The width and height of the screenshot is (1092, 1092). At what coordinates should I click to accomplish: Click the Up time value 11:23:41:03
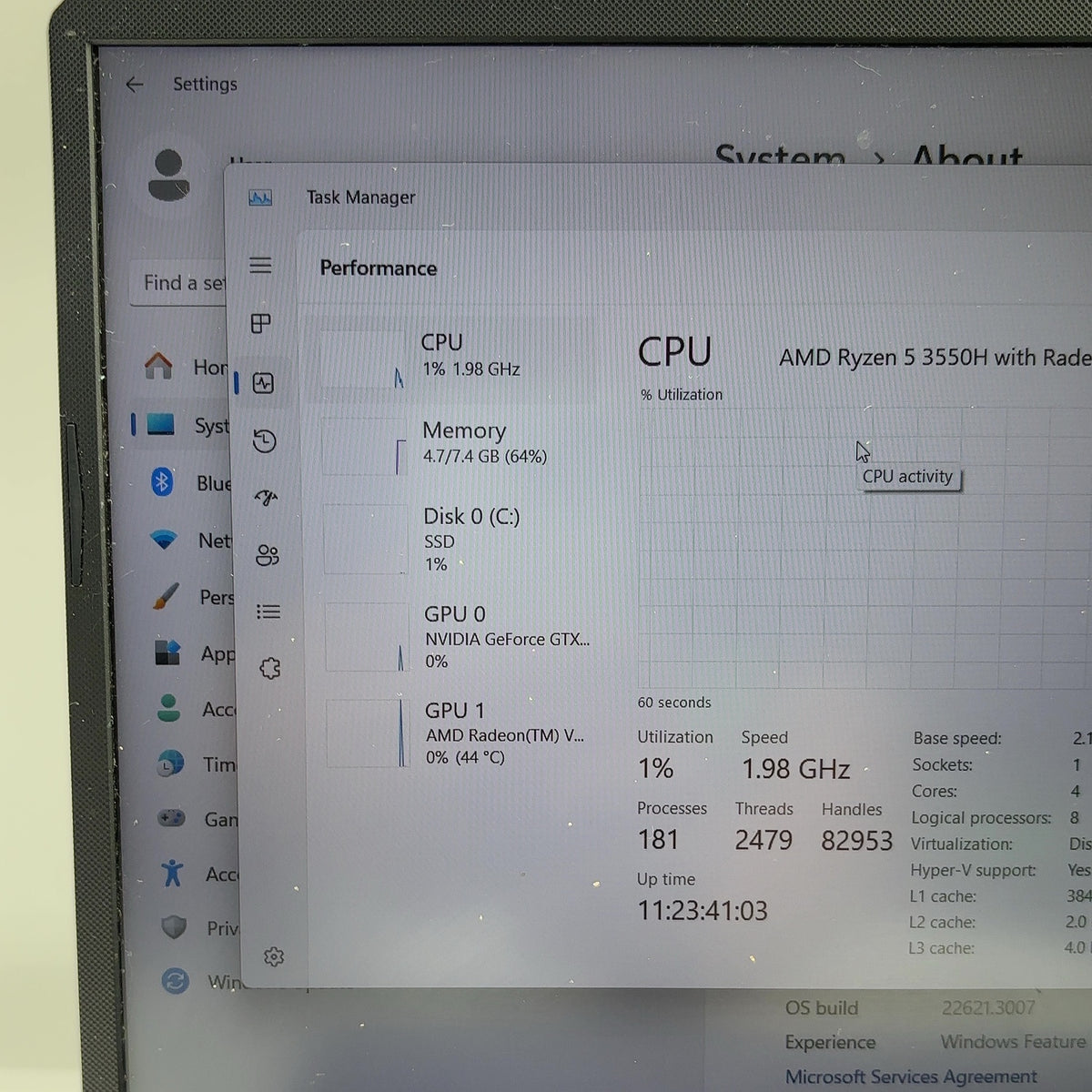pos(703,910)
